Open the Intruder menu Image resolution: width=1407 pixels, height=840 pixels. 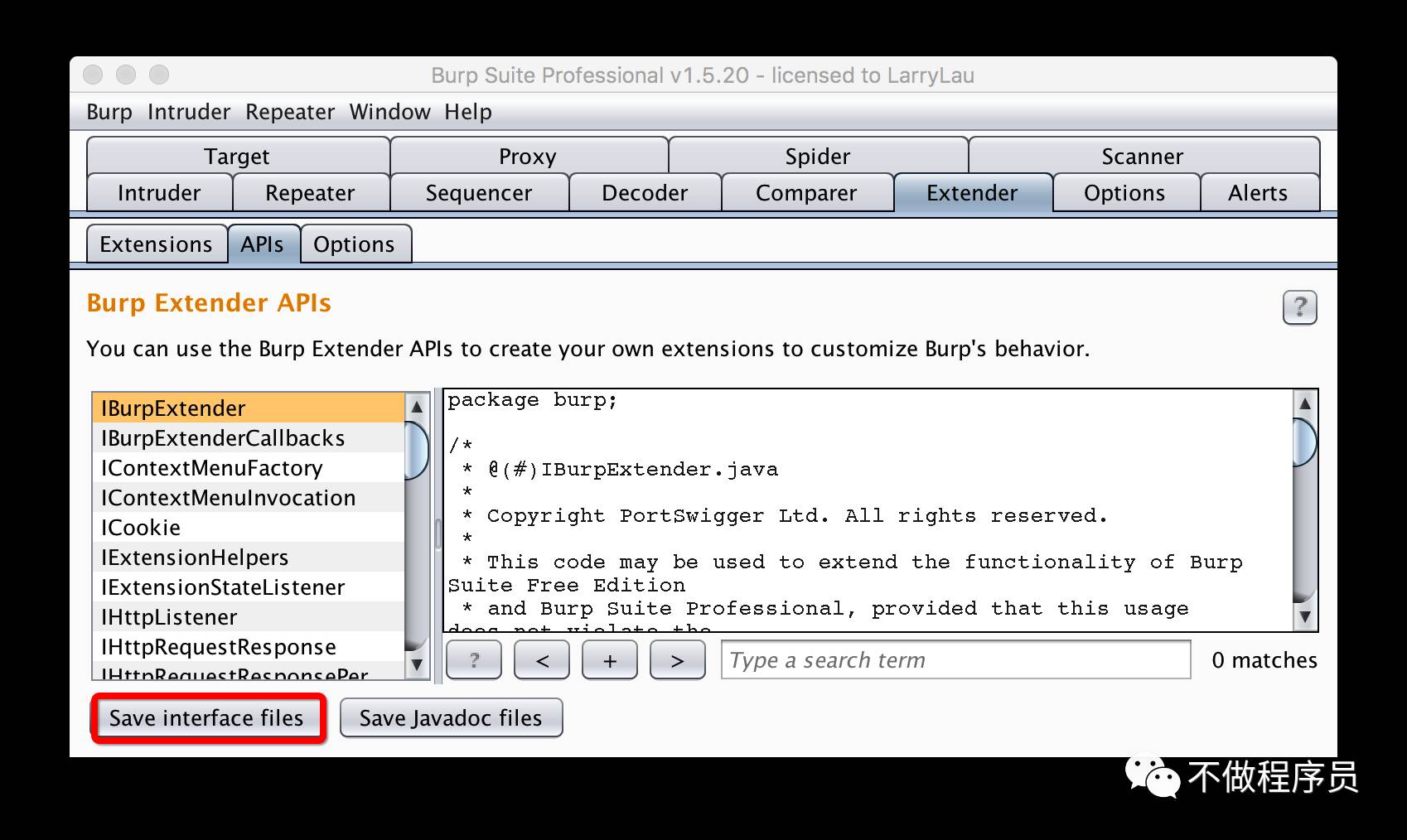click(189, 112)
